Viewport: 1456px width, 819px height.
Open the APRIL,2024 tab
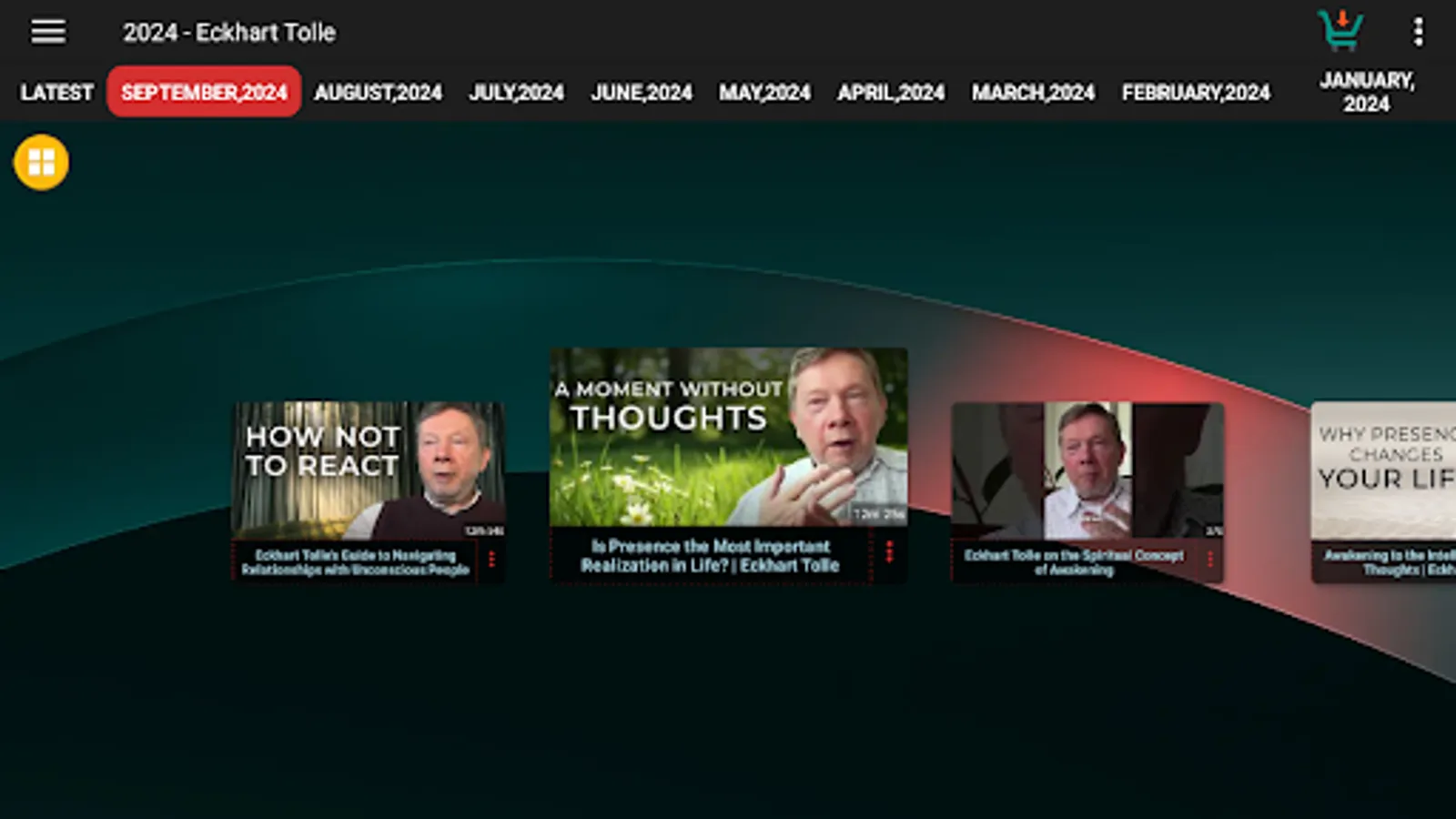(x=891, y=92)
